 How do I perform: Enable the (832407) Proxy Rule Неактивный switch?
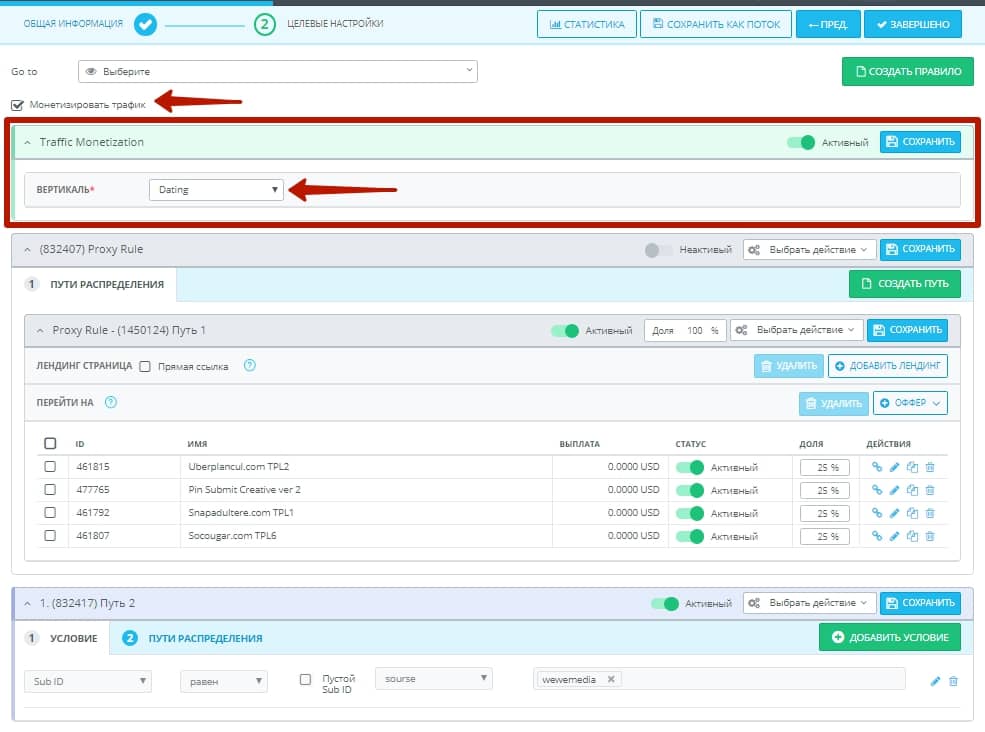click(x=658, y=250)
